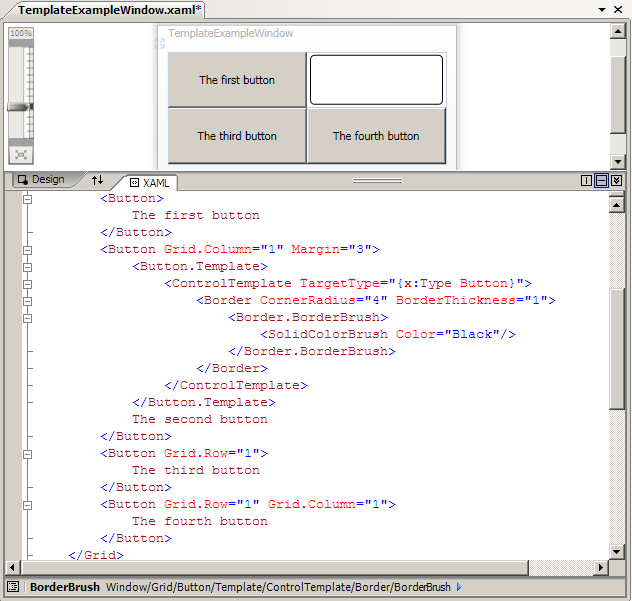Collapse the ControlTemplate node
Screen dimensions: 632x601
[x=27, y=284]
